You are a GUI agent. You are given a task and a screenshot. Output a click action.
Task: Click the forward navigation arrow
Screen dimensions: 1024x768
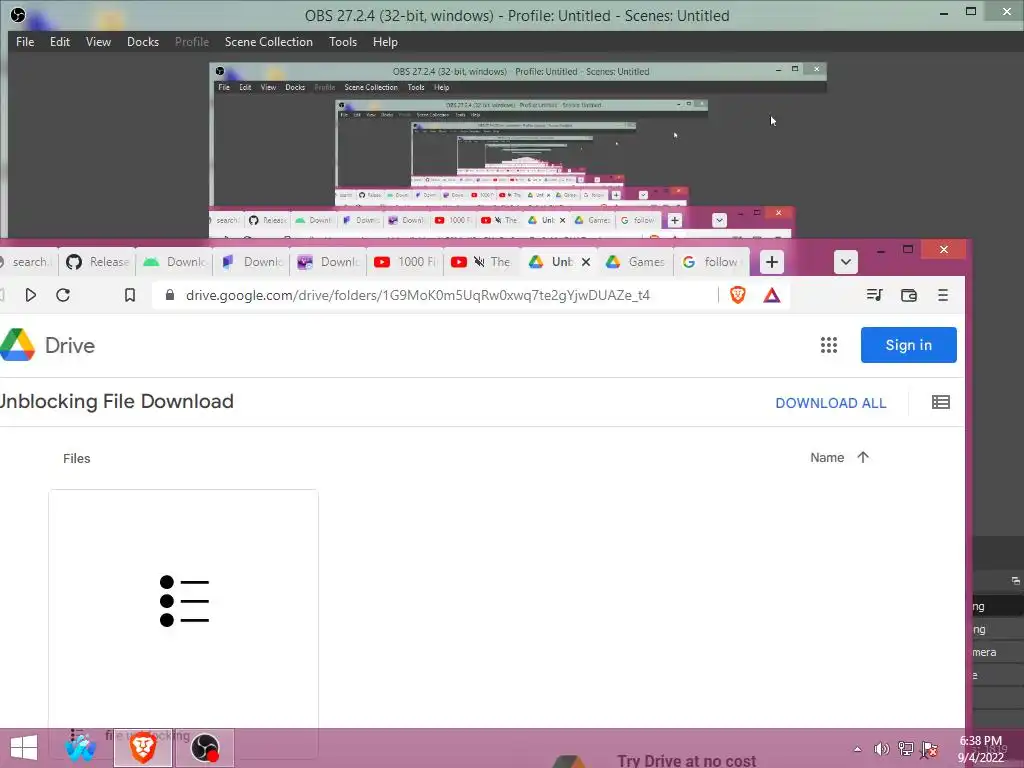click(x=30, y=295)
